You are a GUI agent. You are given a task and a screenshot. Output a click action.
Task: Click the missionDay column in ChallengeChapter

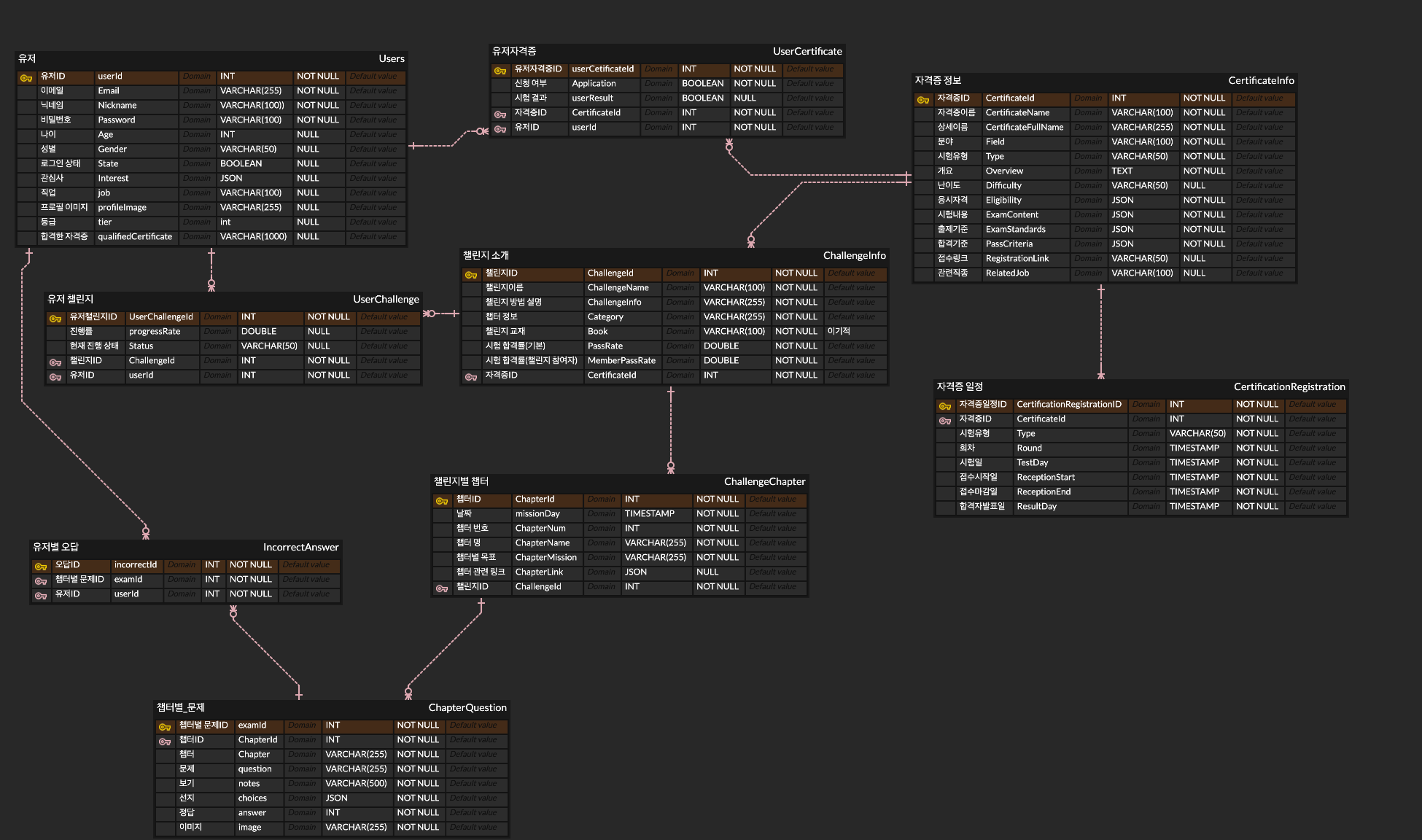(x=537, y=513)
